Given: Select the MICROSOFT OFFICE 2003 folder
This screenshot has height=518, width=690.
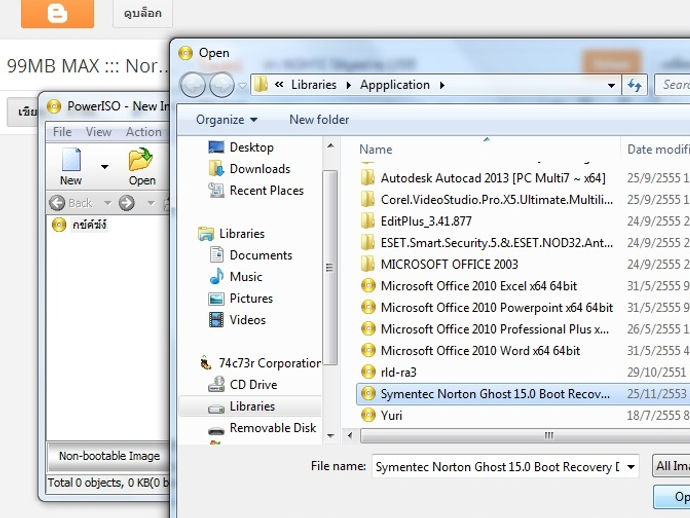Looking at the screenshot, I should point(439,264).
